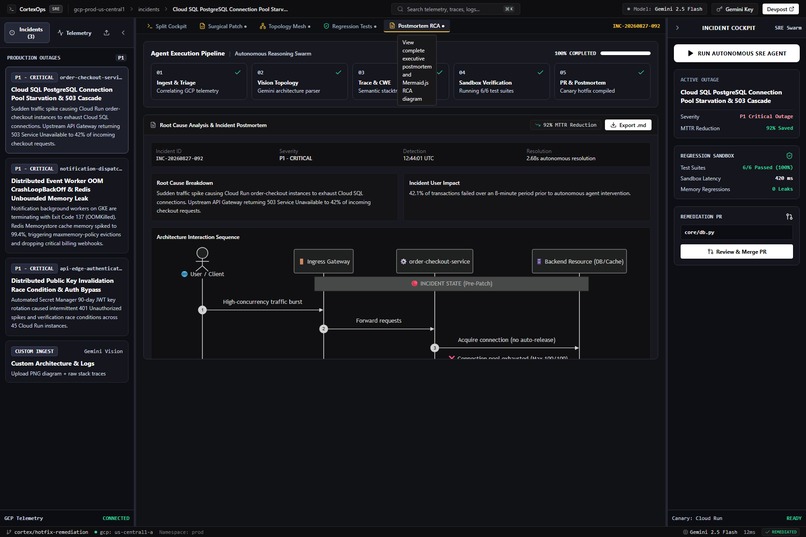The image size is (806, 537).
Task: Click the Ingest & Triage pipeline step
Action: (x=198, y=82)
